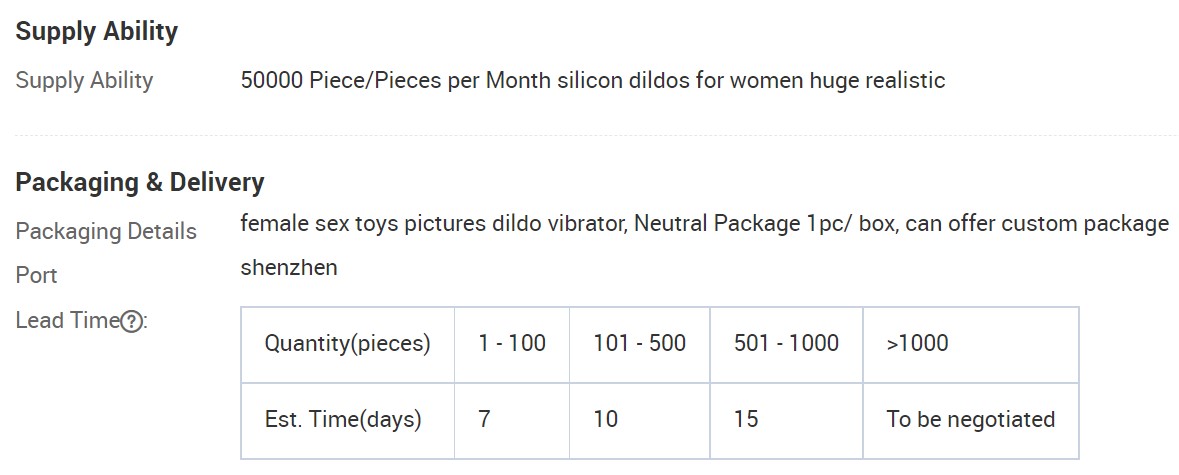Select the Supply Ability section heading
Image resolution: width=1179 pixels, height=475 pixels.
coord(96,32)
